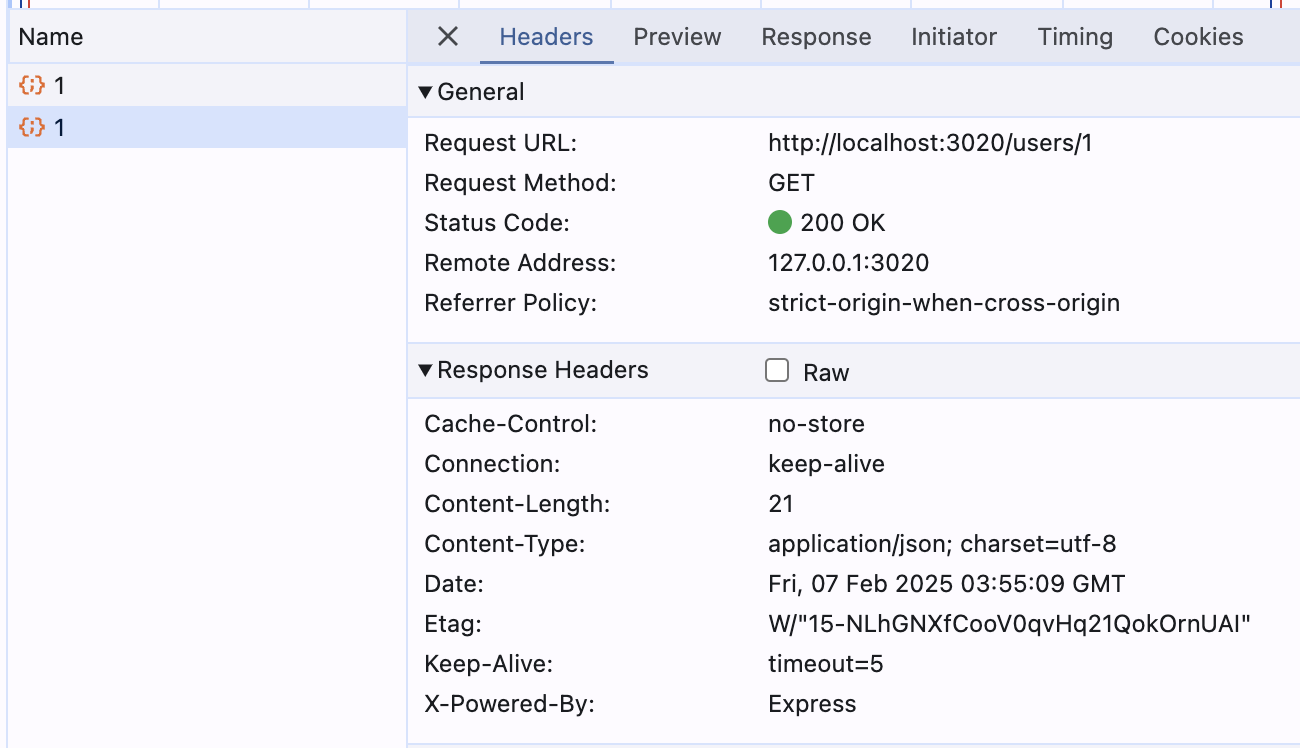Open the Cookies tab
The image size is (1300, 748).
[x=1198, y=37]
